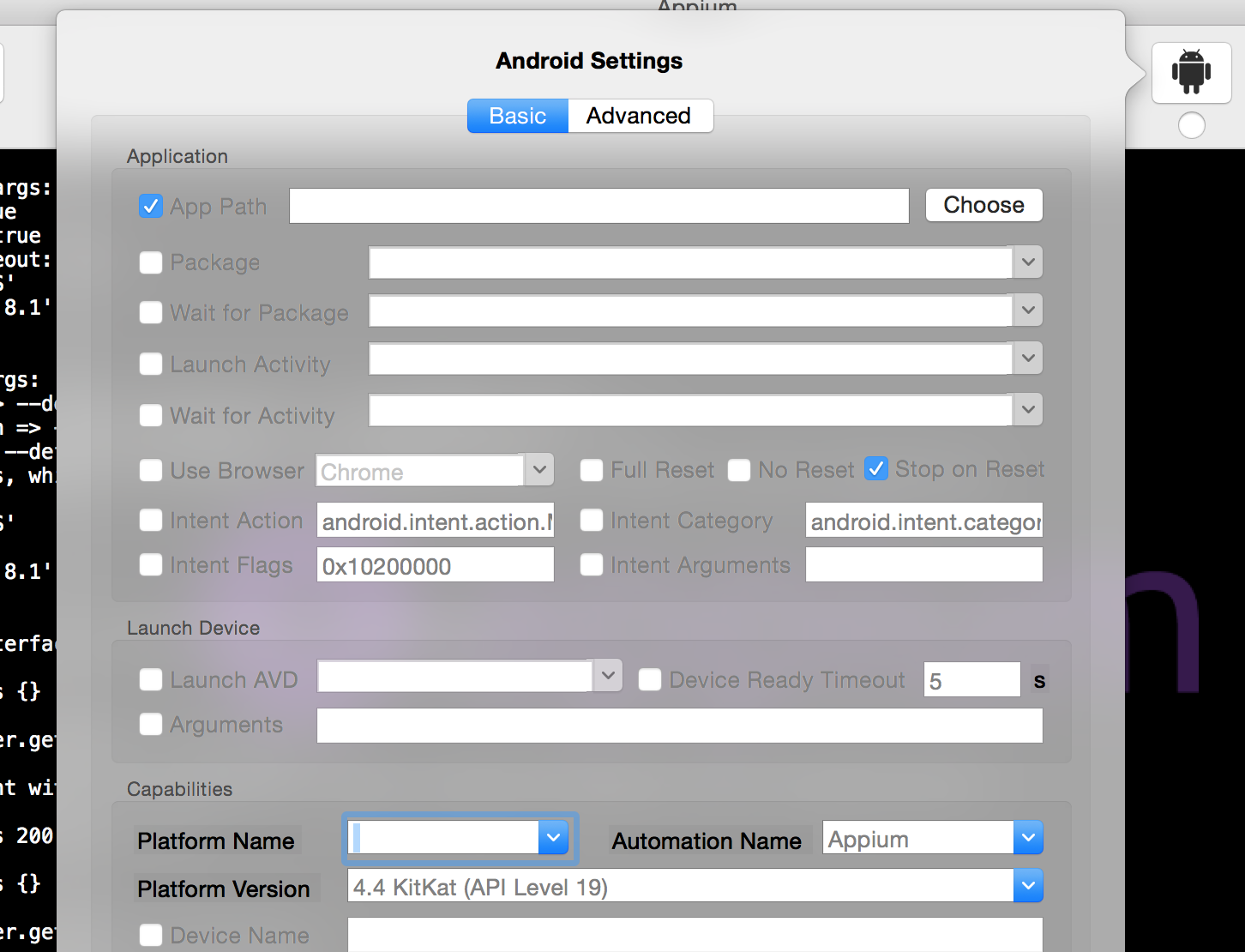
Task: Click the Launch Device section label
Action: click(x=194, y=628)
